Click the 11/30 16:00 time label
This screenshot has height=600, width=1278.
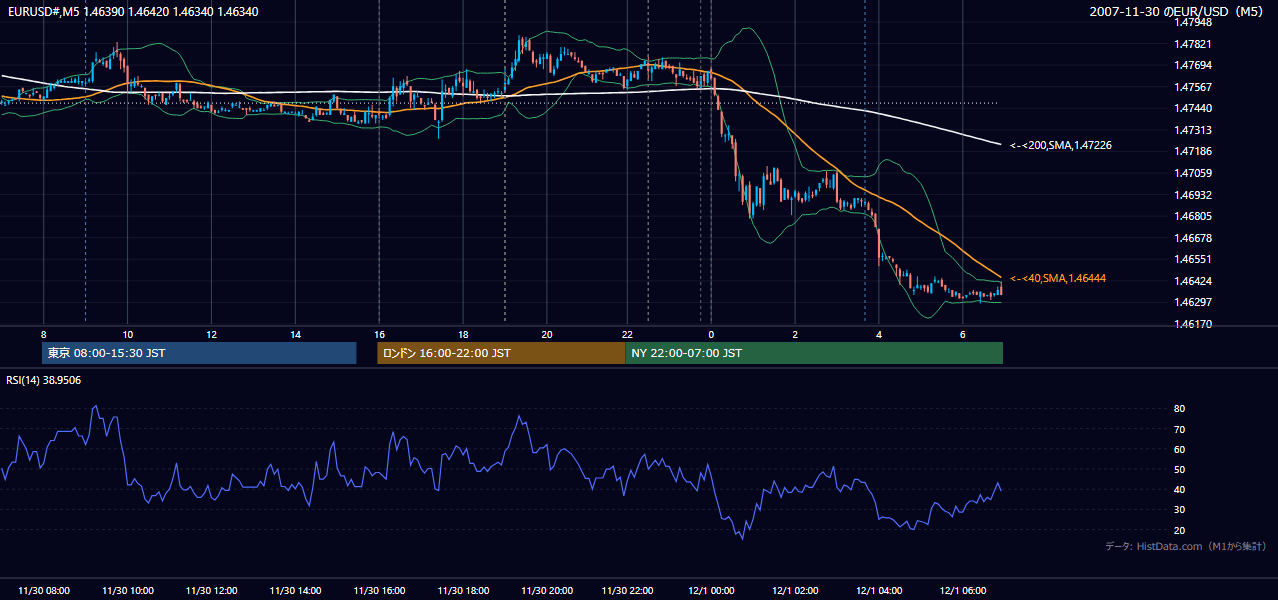coord(379,591)
